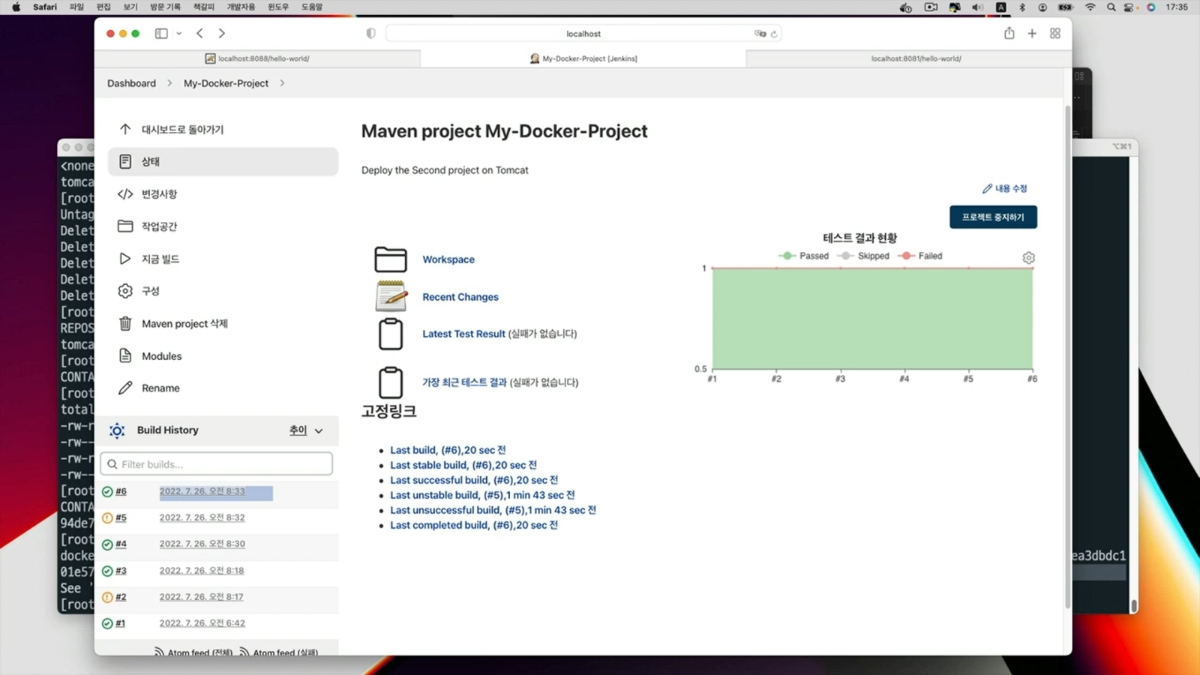Click the translate icon in the address bar
Viewport: 1200px width, 675px height.
click(760, 33)
